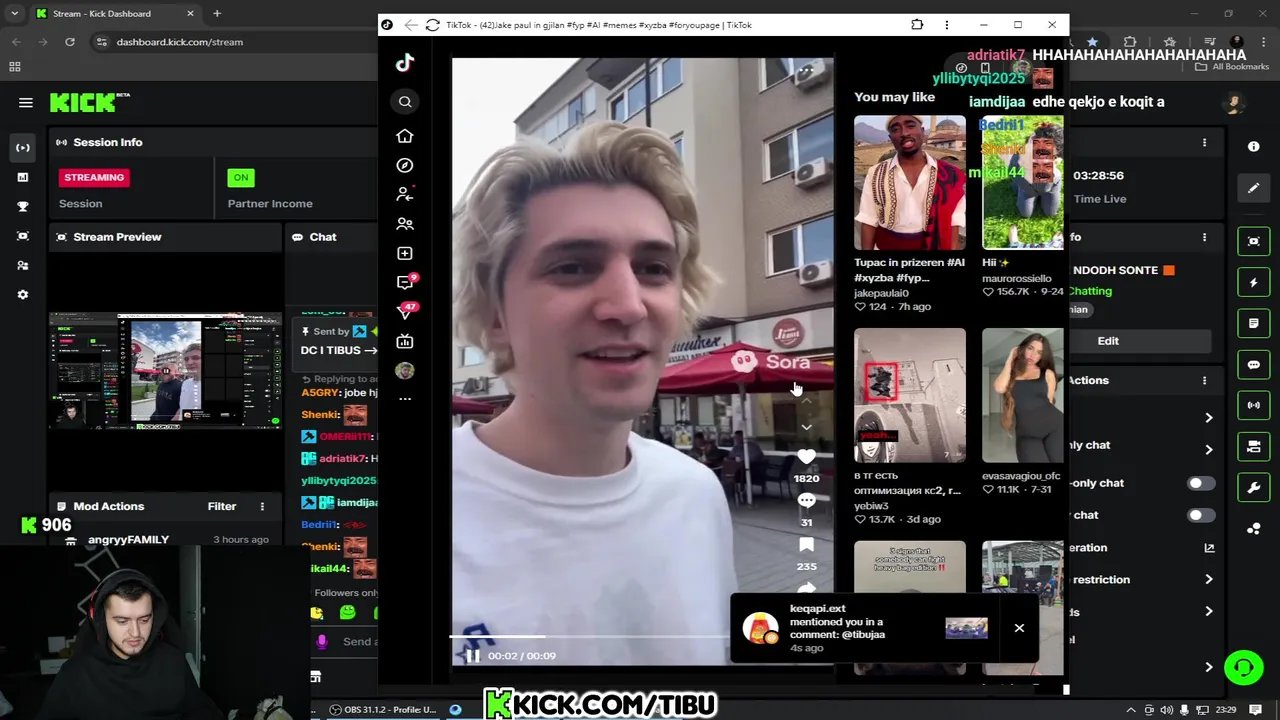This screenshot has width=1280, height=720.
Task: Click TikTok upload plus icon
Action: 405,253
